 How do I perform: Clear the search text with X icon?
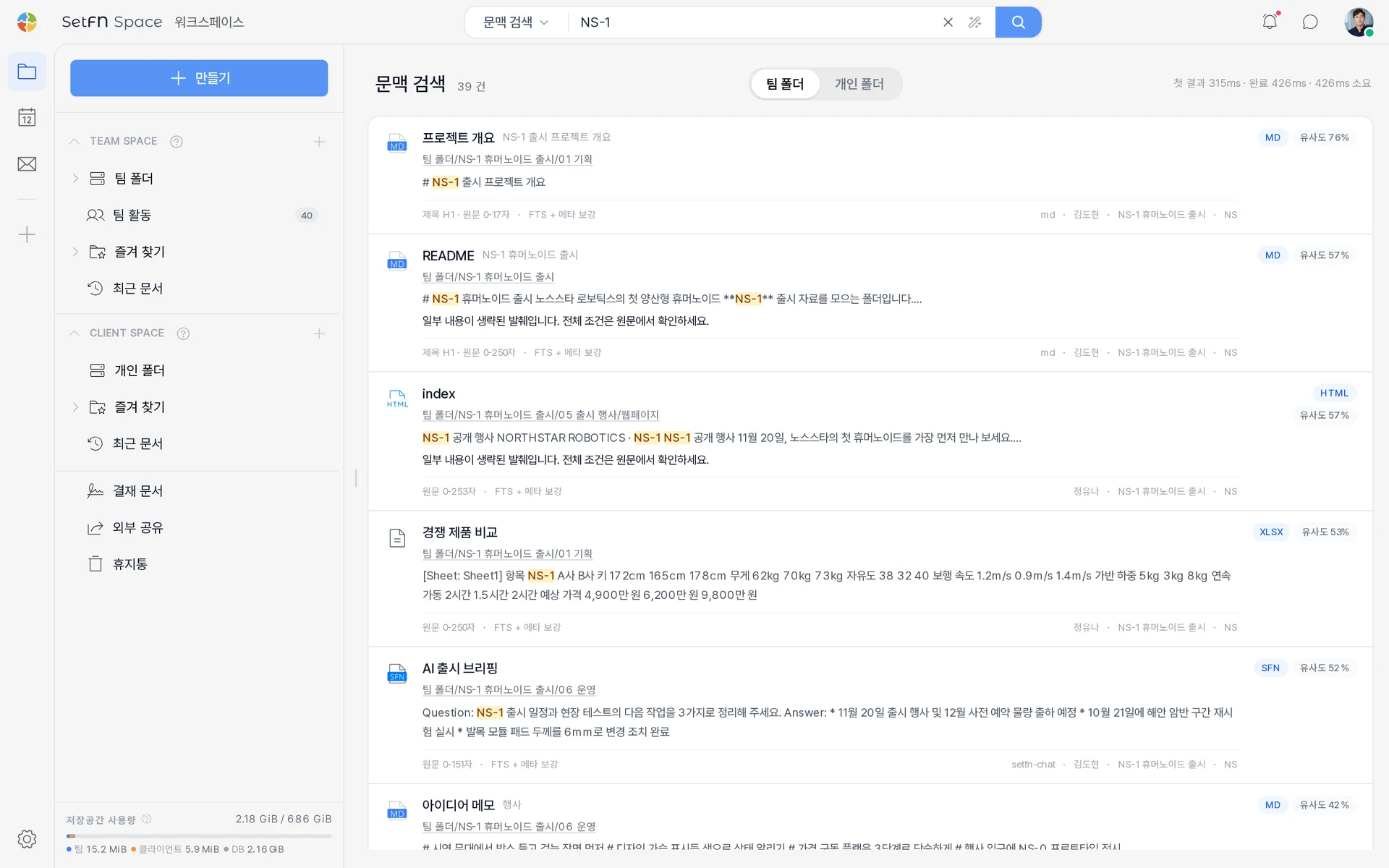click(x=948, y=22)
